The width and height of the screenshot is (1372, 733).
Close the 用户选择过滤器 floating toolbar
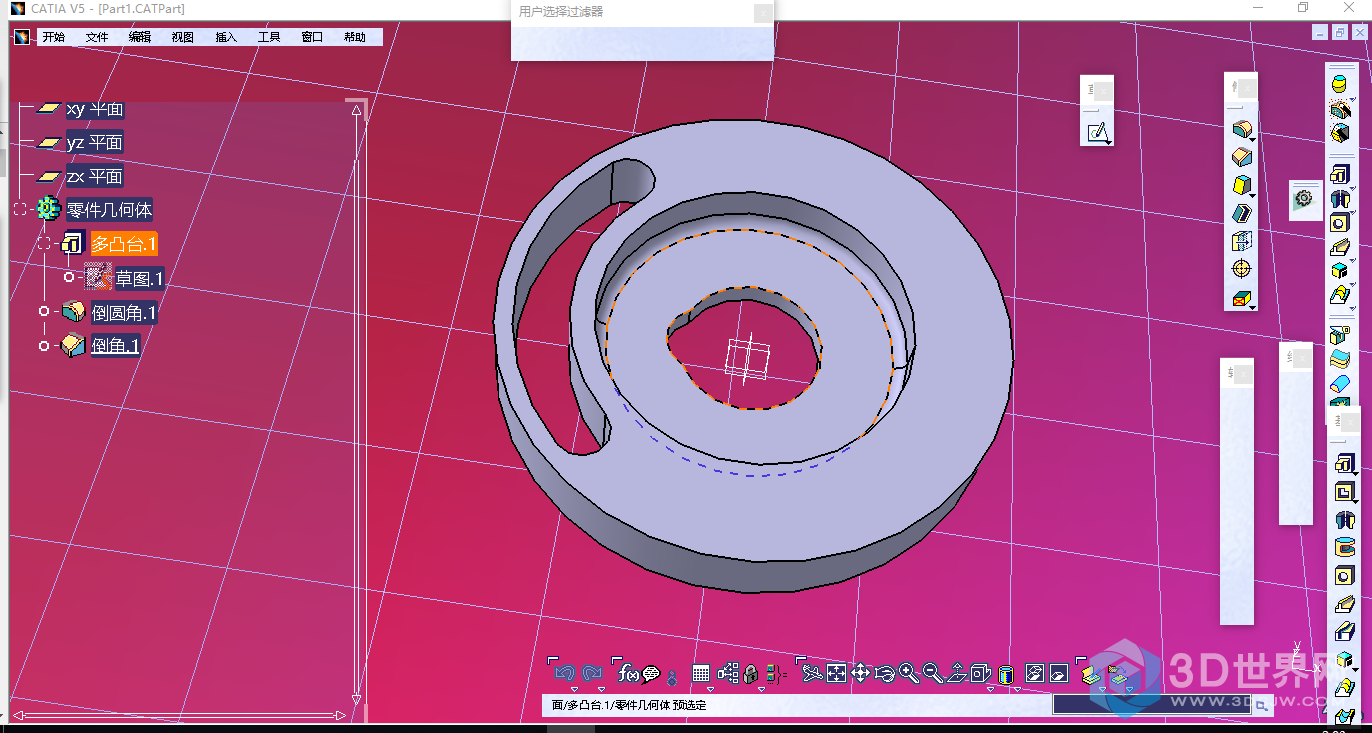763,13
